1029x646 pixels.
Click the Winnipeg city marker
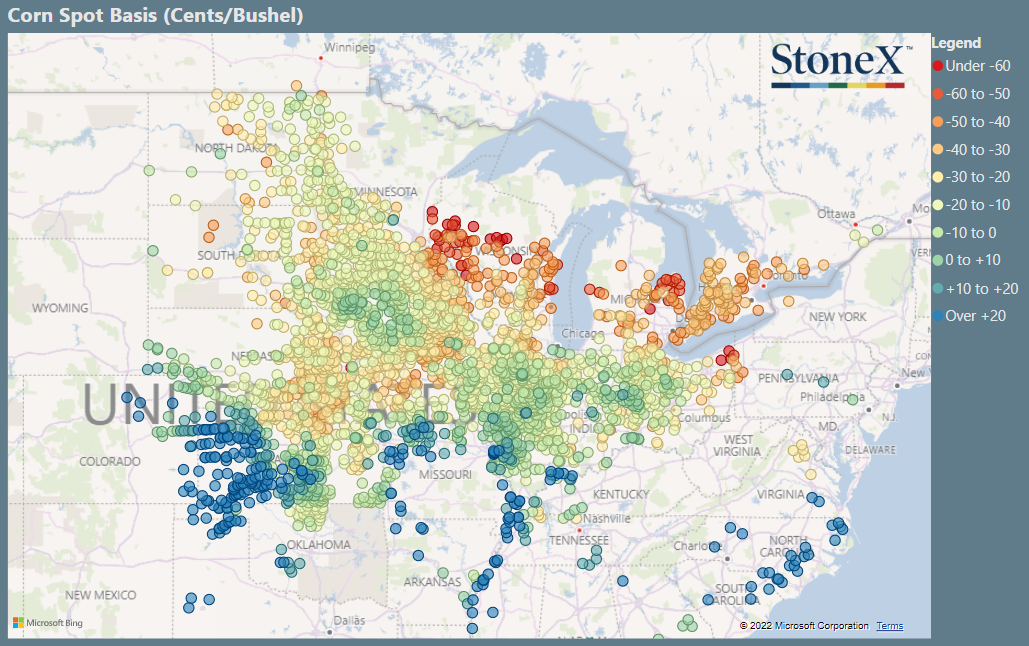click(321, 58)
